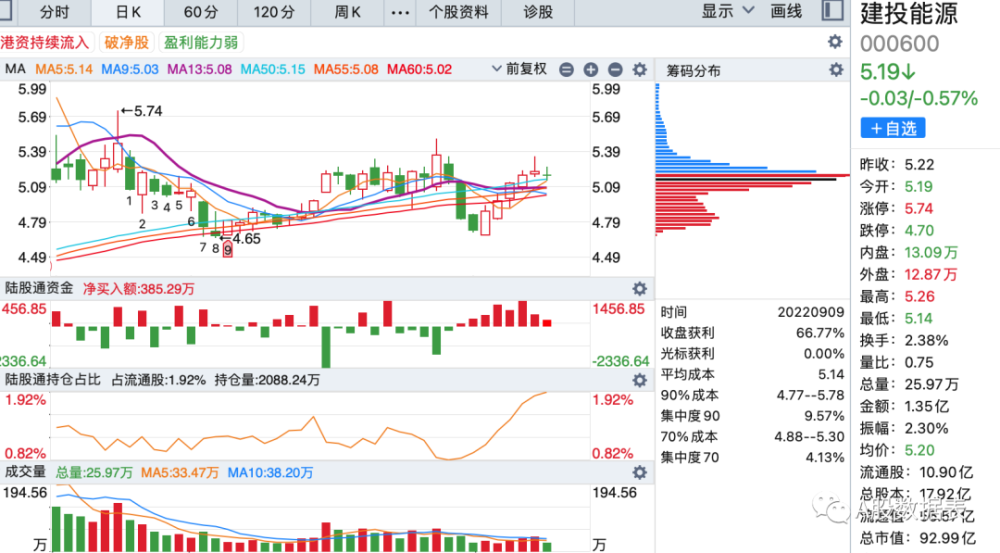Open gear settings for 筹码分布 panel
The image size is (1000, 553).
pos(835,70)
